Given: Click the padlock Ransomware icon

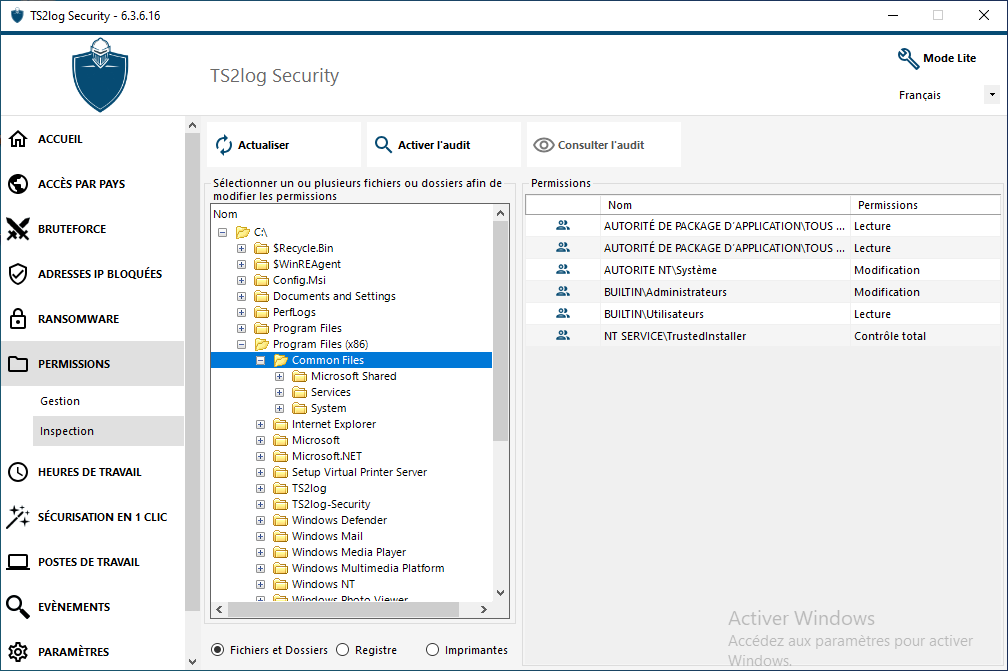Looking at the screenshot, I should (18, 319).
